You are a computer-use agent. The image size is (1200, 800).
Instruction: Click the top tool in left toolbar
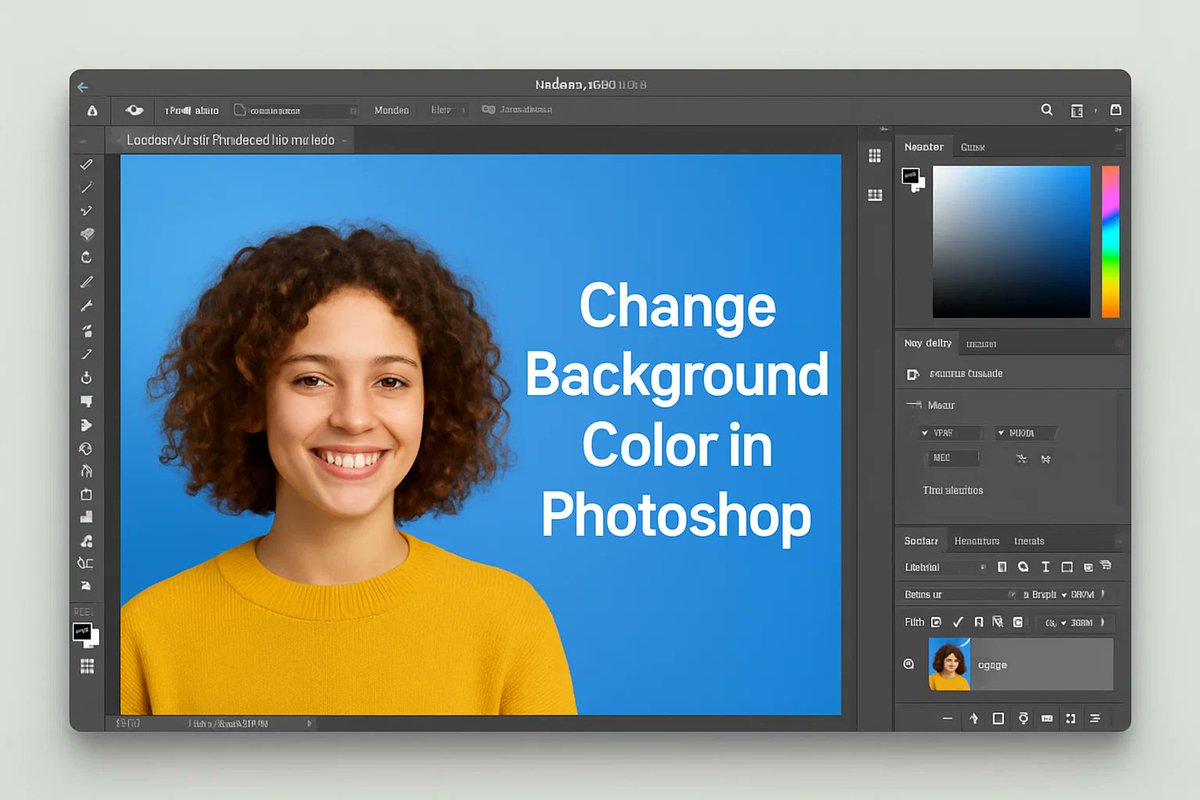pos(87,164)
